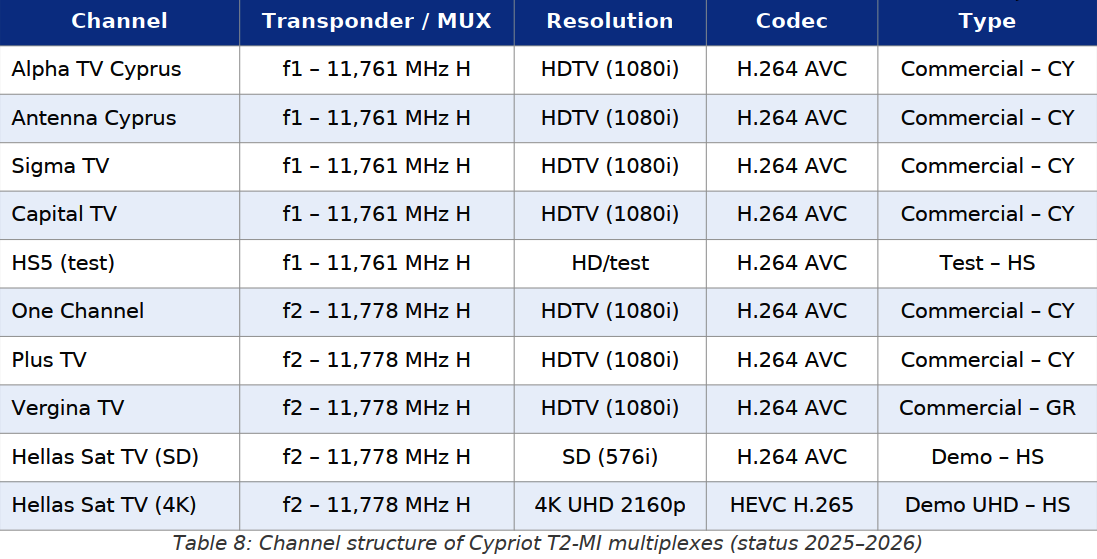Select the Capital TV channel cell
This screenshot has width=1097, height=559.
[x=64, y=214]
